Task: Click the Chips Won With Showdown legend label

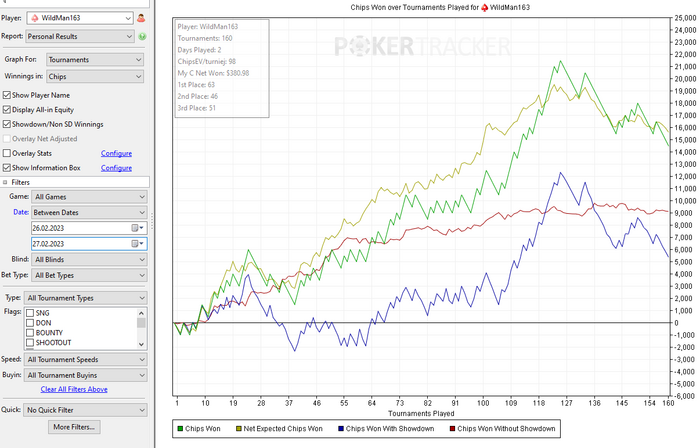Action: click(390, 428)
